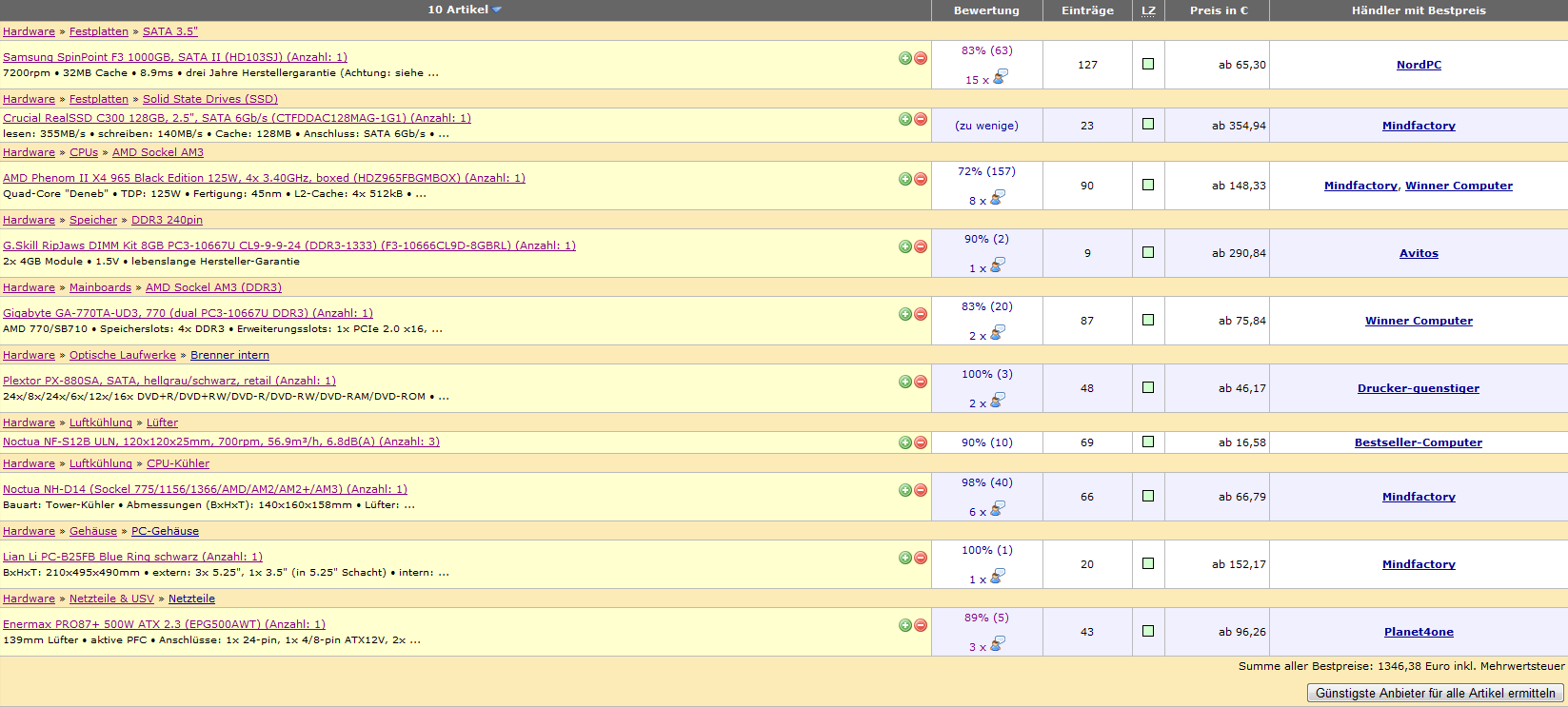The image size is (1568, 707).
Task: Click the minus icon for Noctua NH-D14
Action: coord(921,490)
